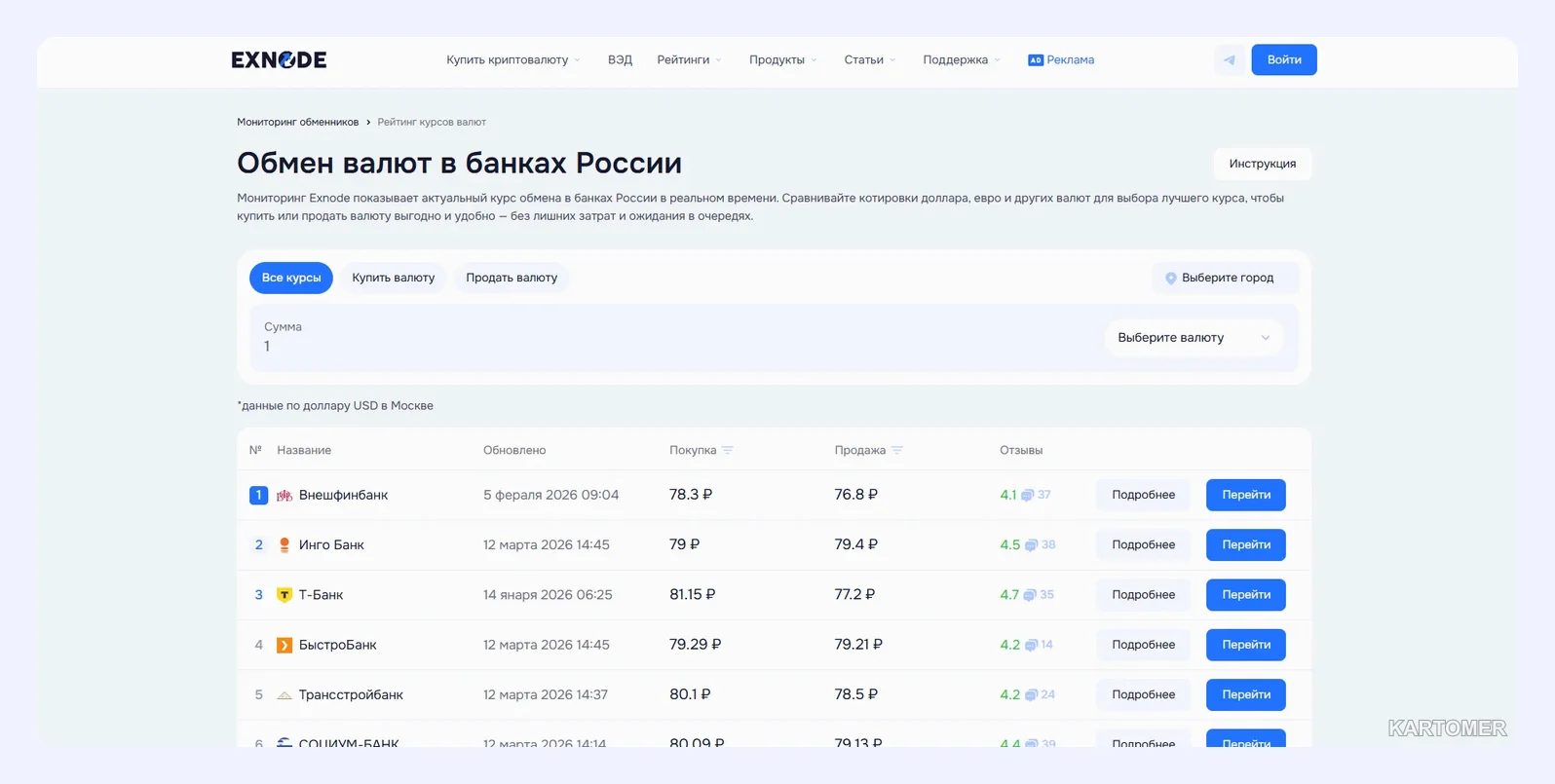Click the Инго Банк logo icon
Screen dimensions: 1555x784
pyautogui.click(x=284, y=545)
